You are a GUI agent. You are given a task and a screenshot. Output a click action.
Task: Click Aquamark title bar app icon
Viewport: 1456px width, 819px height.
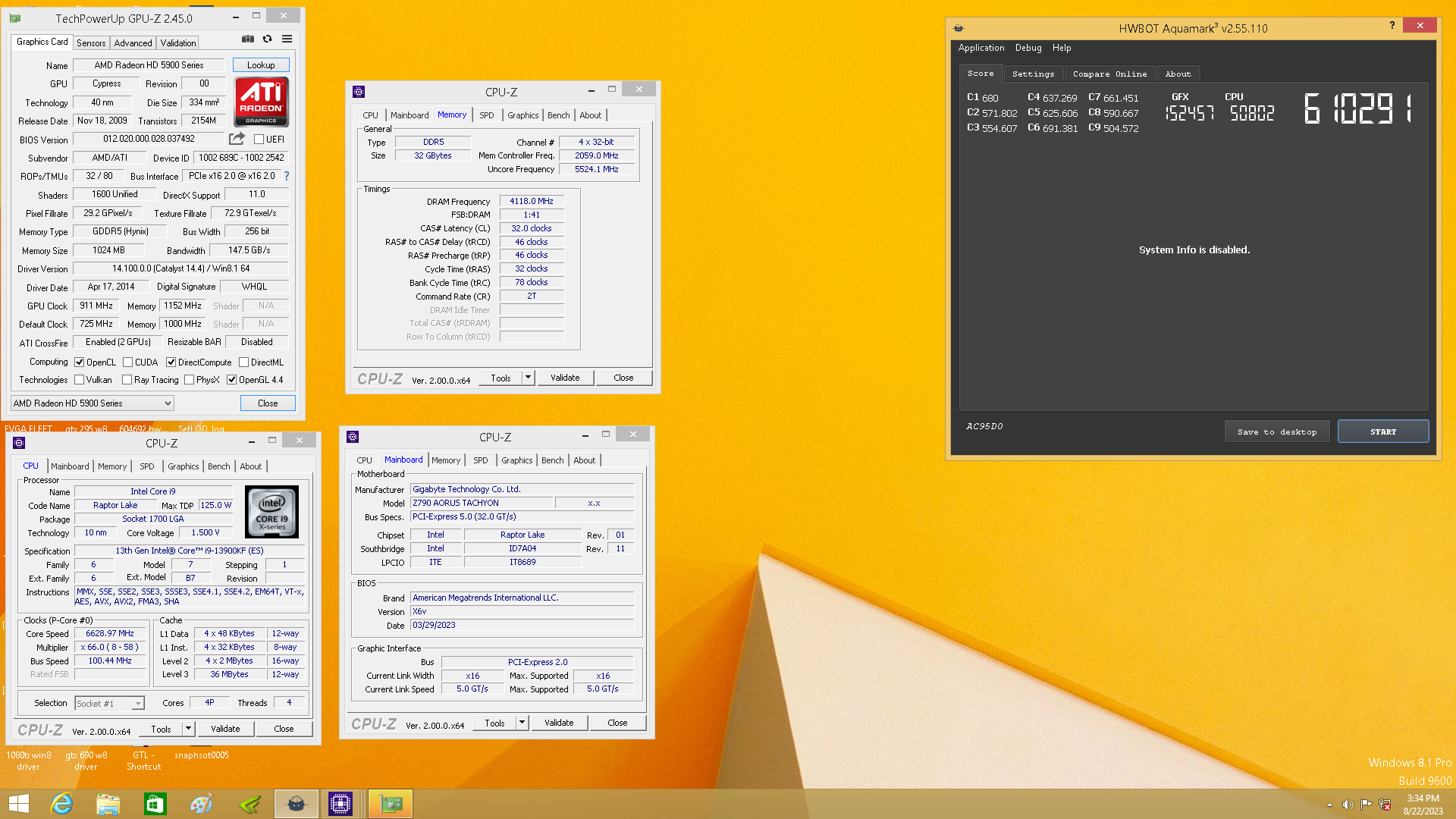959,28
